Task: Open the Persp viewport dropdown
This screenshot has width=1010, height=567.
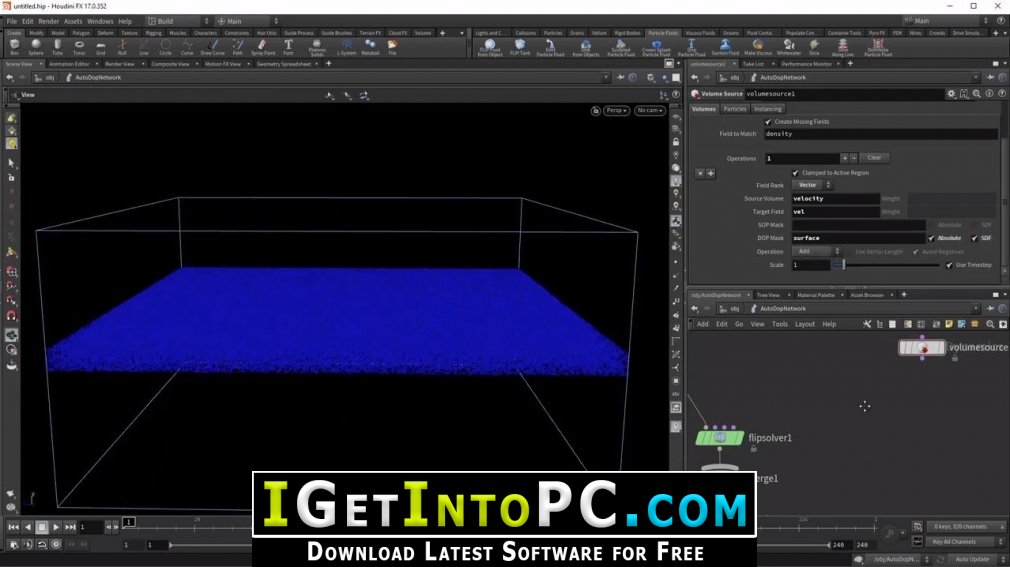Action: point(616,110)
